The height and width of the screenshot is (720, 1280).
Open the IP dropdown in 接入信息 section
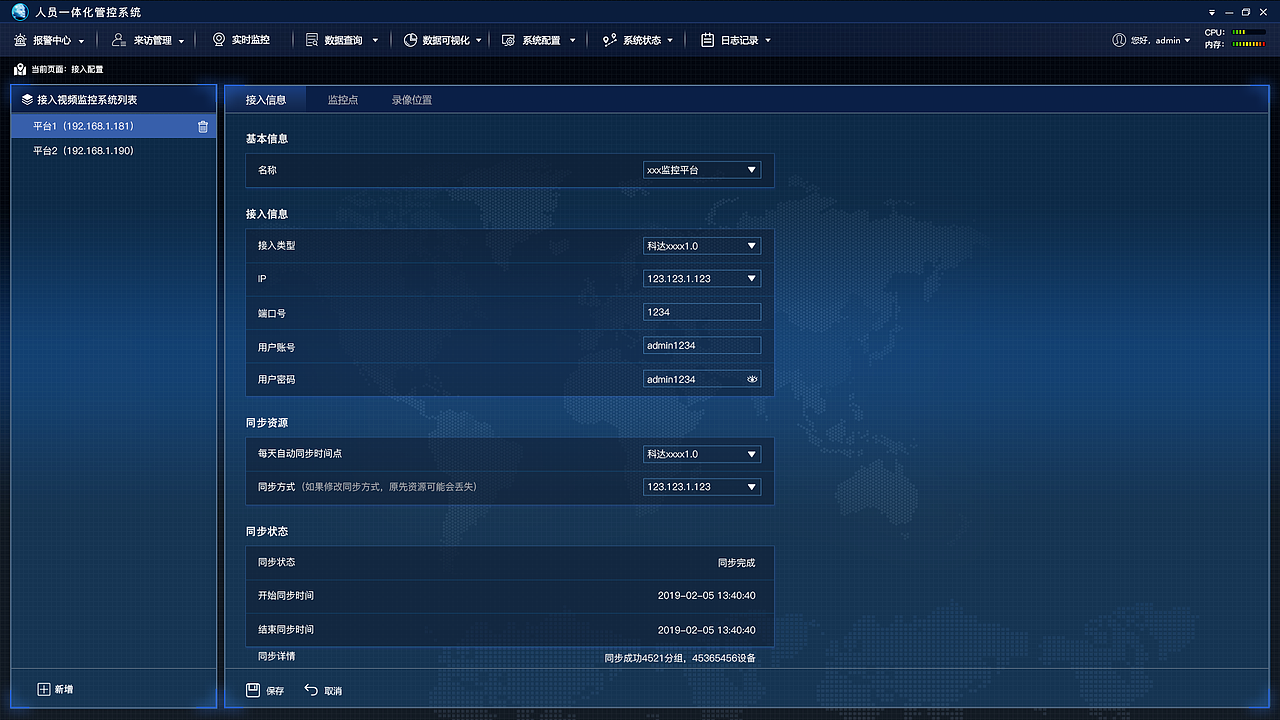(x=702, y=278)
